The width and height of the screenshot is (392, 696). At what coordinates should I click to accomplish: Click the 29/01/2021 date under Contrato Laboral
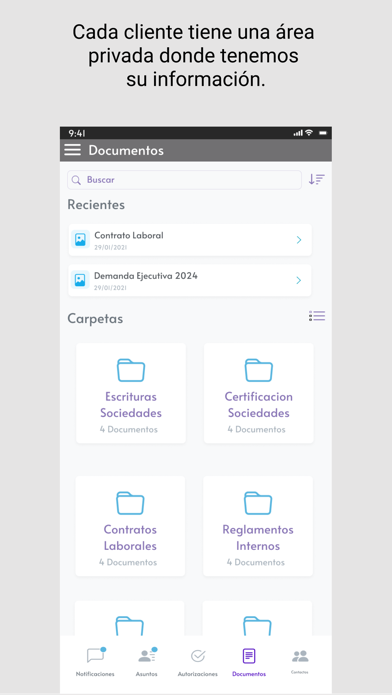(x=111, y=248)
